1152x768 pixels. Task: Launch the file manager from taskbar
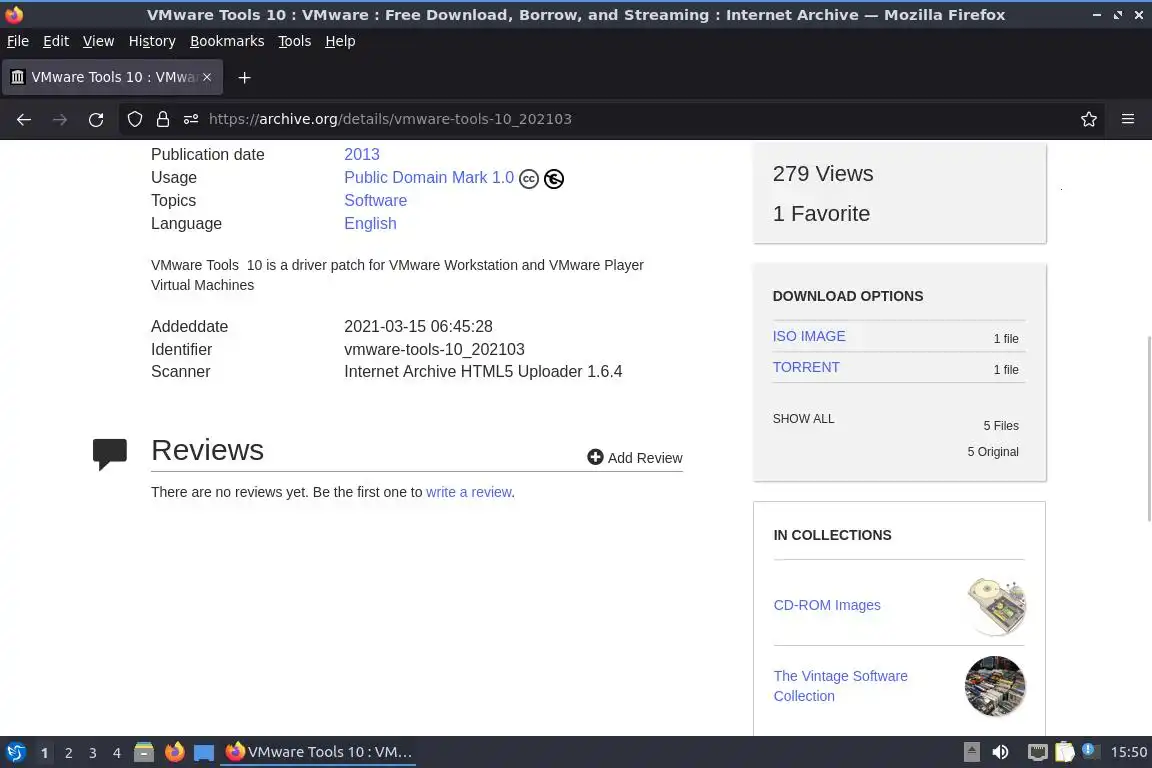click(x=144, y=752)
